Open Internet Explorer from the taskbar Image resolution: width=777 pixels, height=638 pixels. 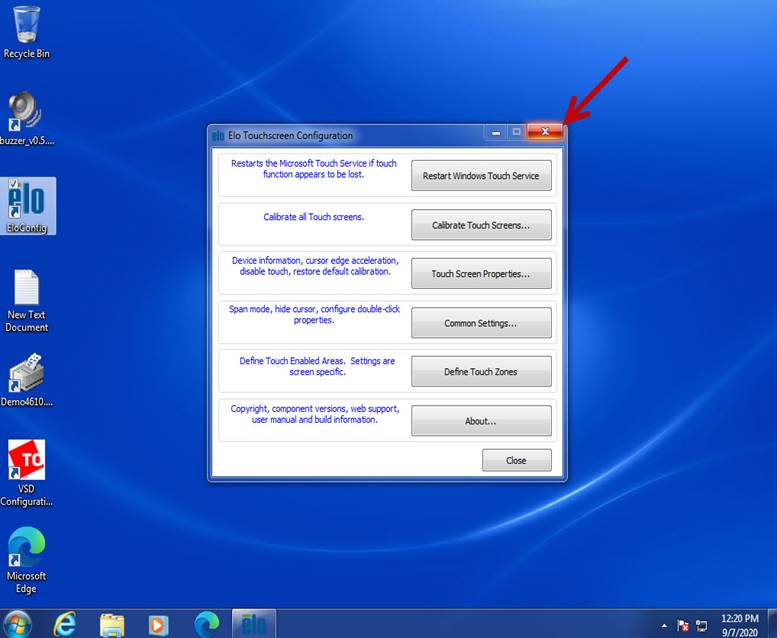pyautogui.click(x=66, y=623)
